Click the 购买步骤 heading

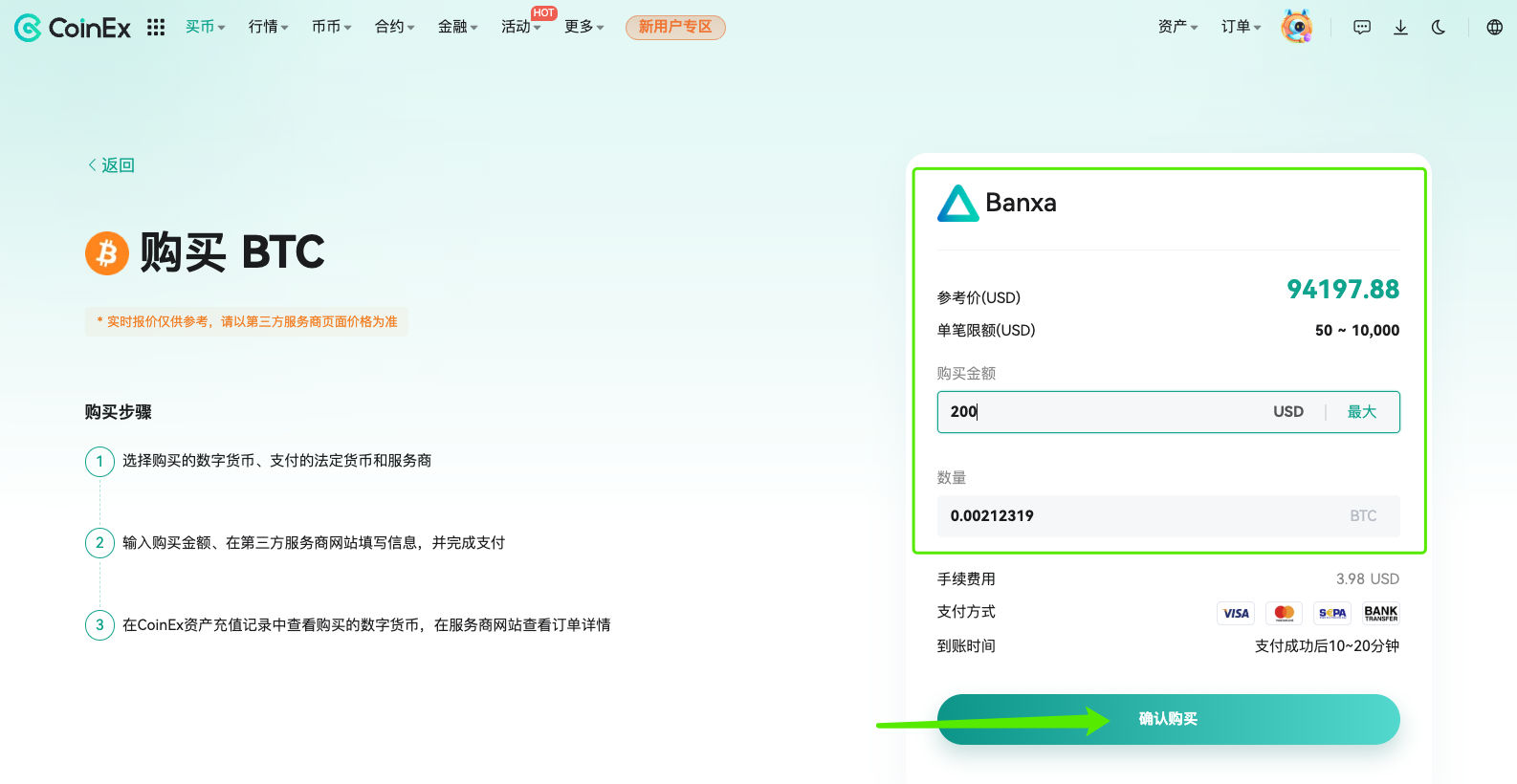[x=119, y=412]
